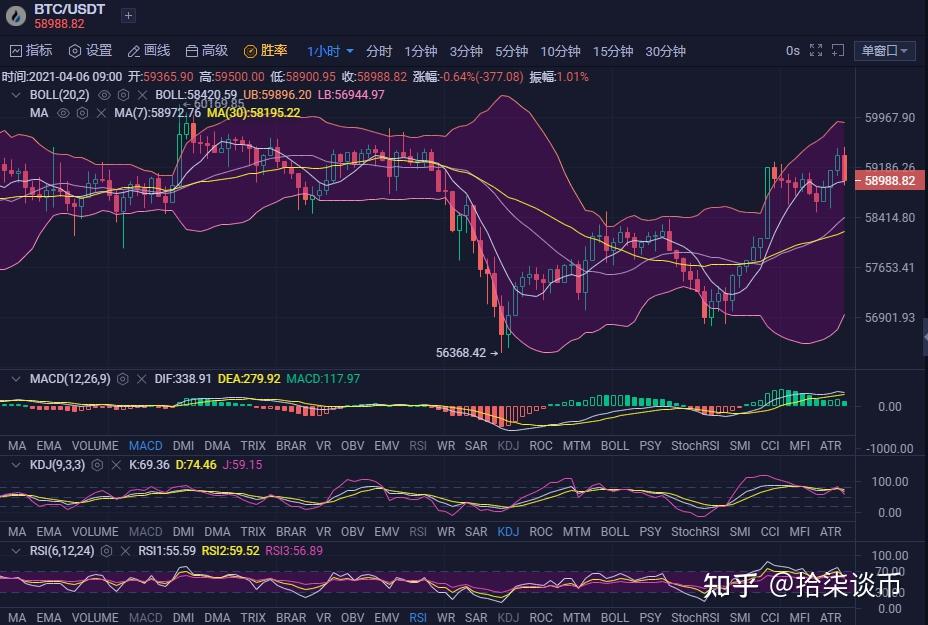This screenshot has width=928, height=625.
Task: Open the 设置 chart settings
Action: (x=88, y=50)
